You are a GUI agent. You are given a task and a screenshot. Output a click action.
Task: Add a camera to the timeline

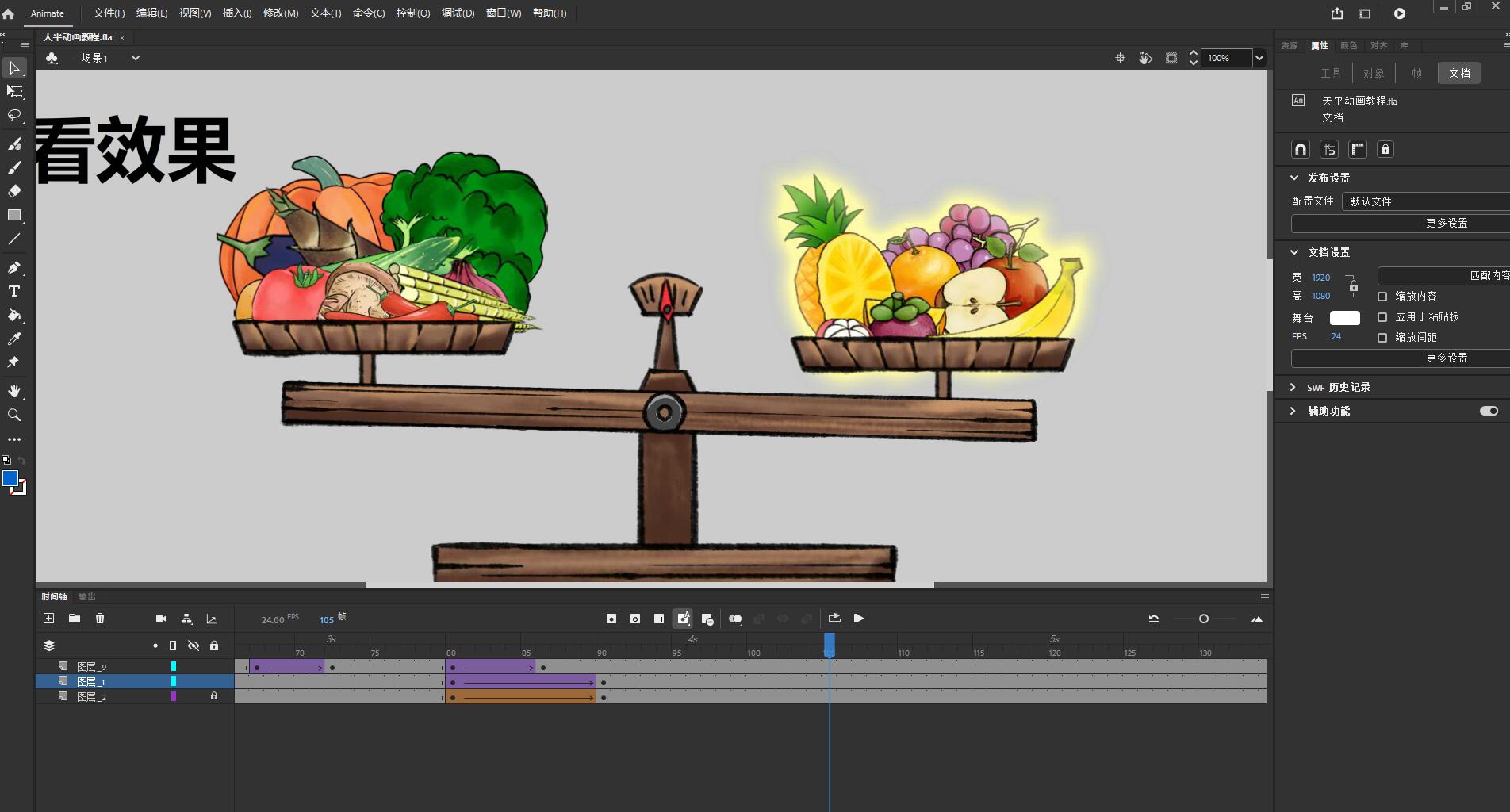(x=161, y=619)
